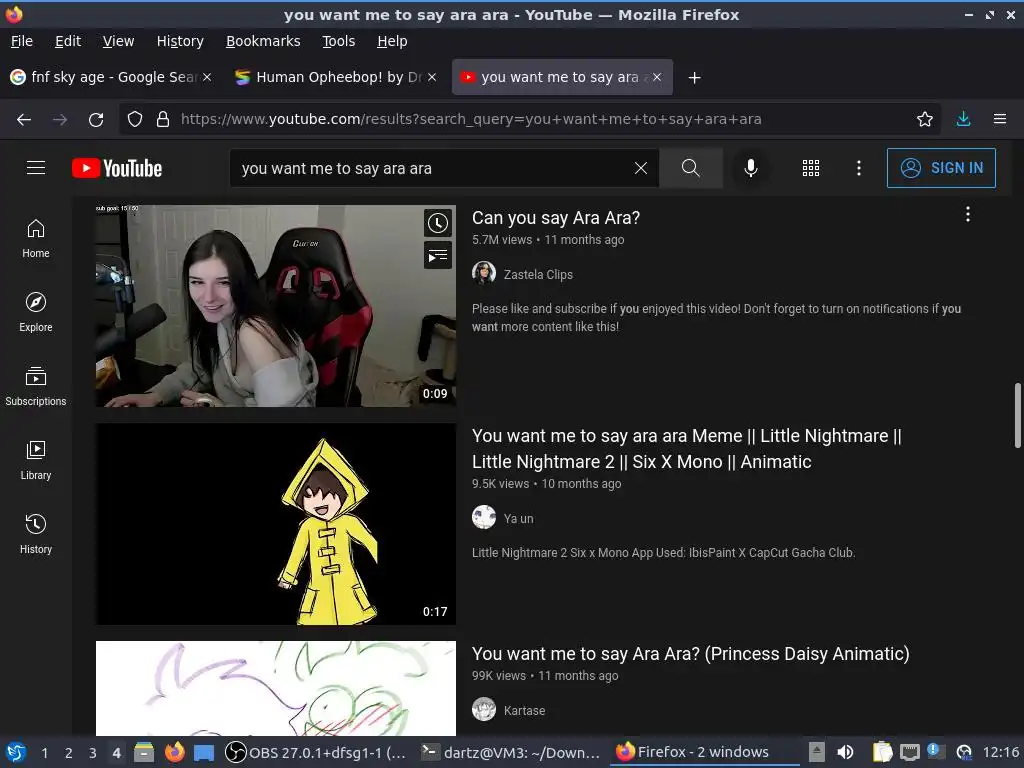Open the Firefox application menu

pos(1000,120)
